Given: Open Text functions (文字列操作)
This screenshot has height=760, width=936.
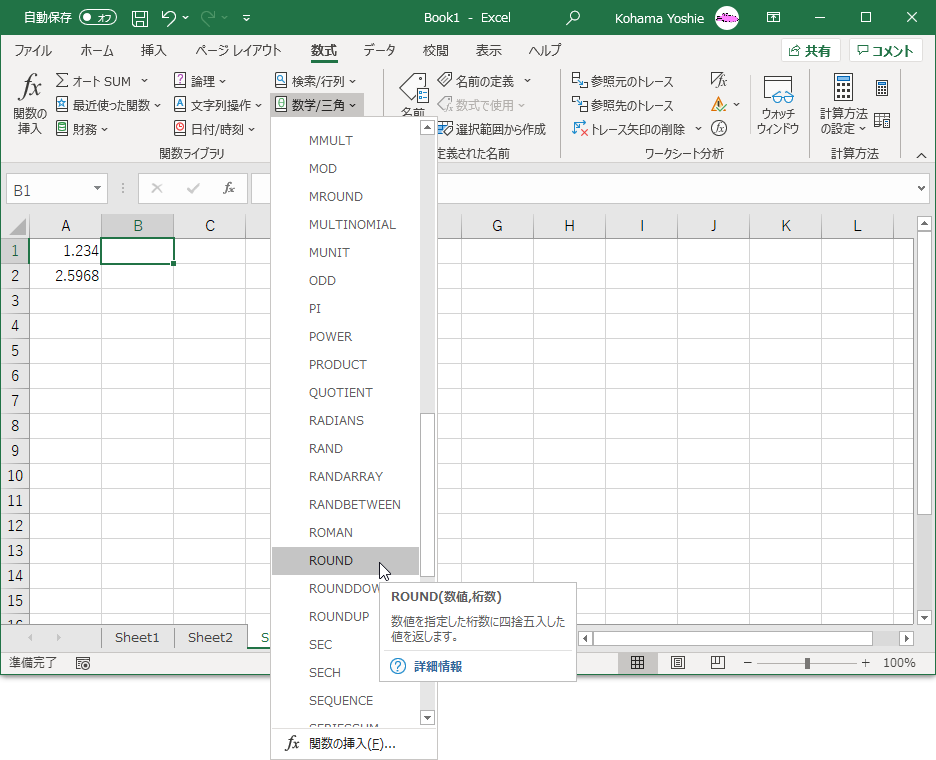Looking at the screenshot, I should point(218,105).
